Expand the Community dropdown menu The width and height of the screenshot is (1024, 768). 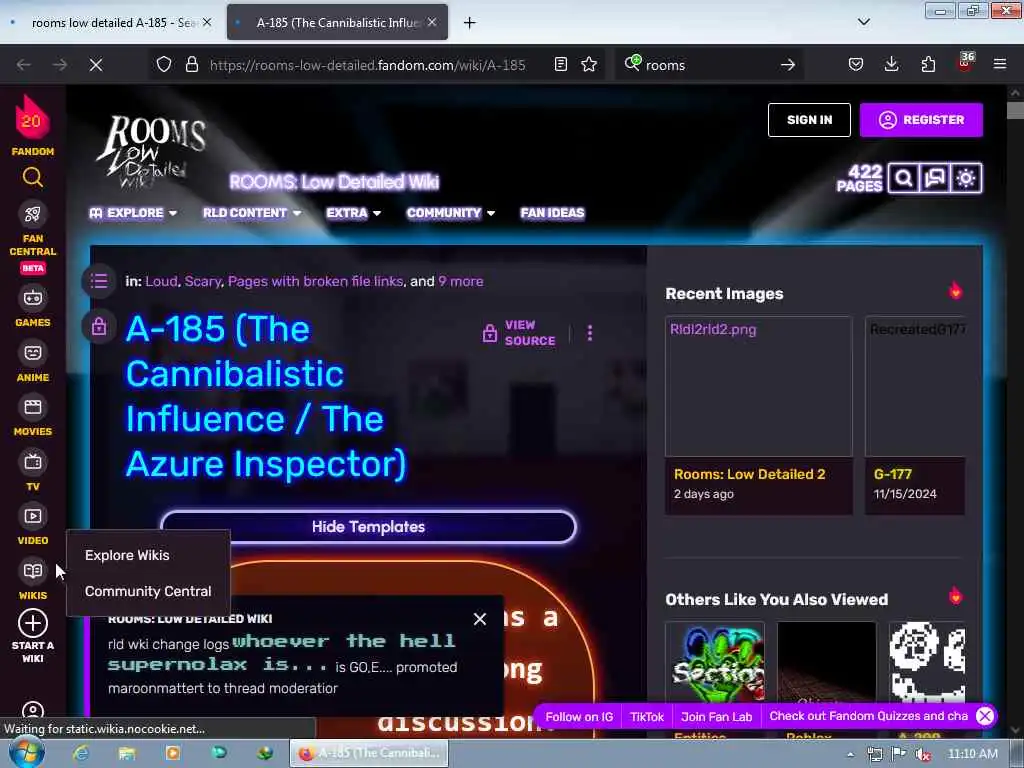click(x=451, y=213)
